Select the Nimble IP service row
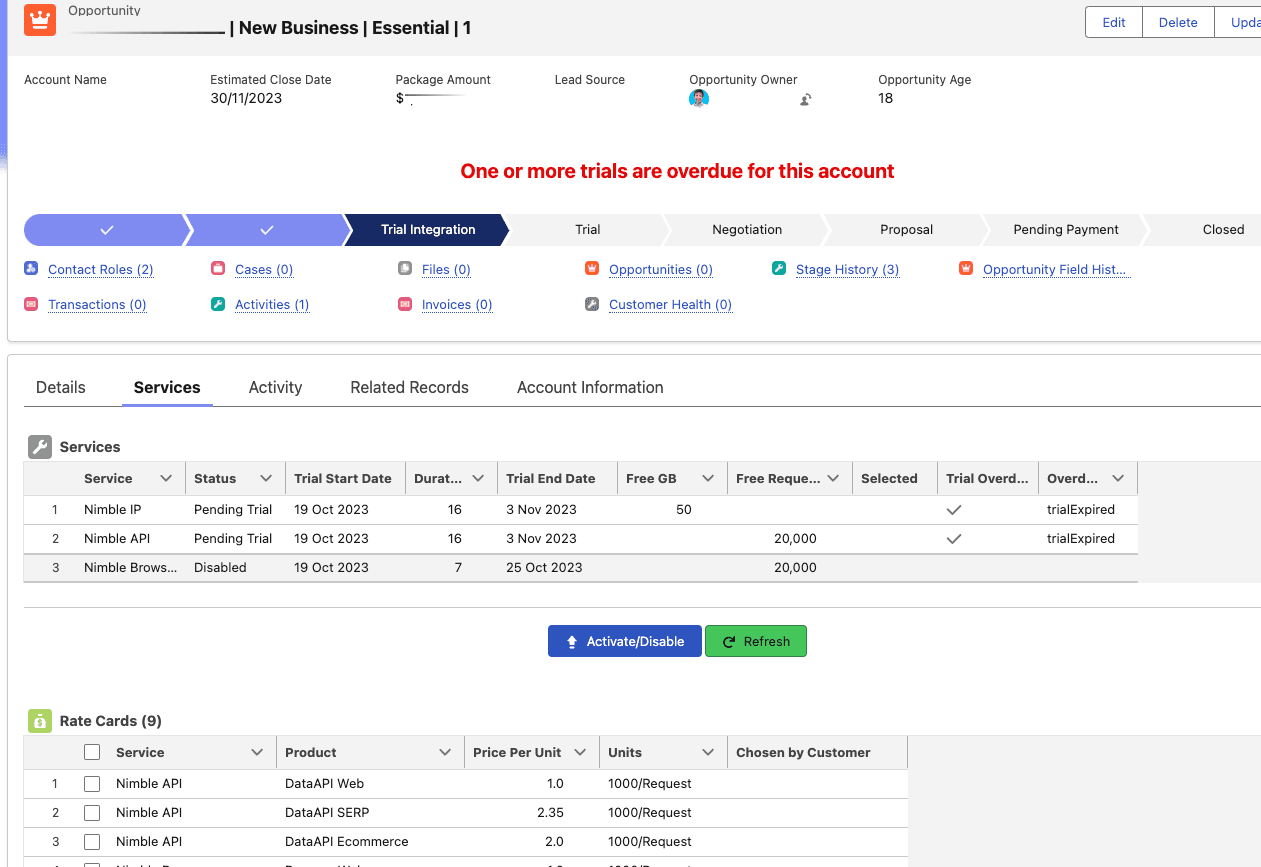Viewport: 1261px width, 867px height. (581, 509)
